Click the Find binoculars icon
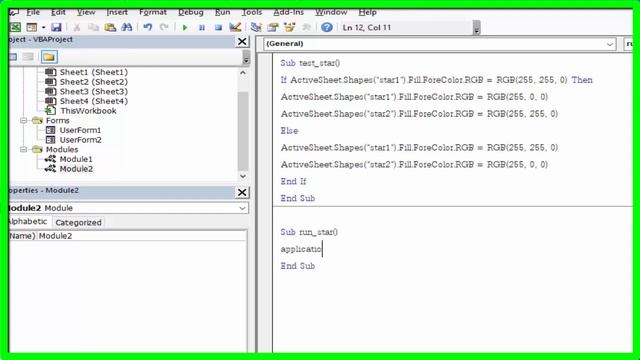The width and height of the screenshot is (640, 360). (x=127, y=27)
